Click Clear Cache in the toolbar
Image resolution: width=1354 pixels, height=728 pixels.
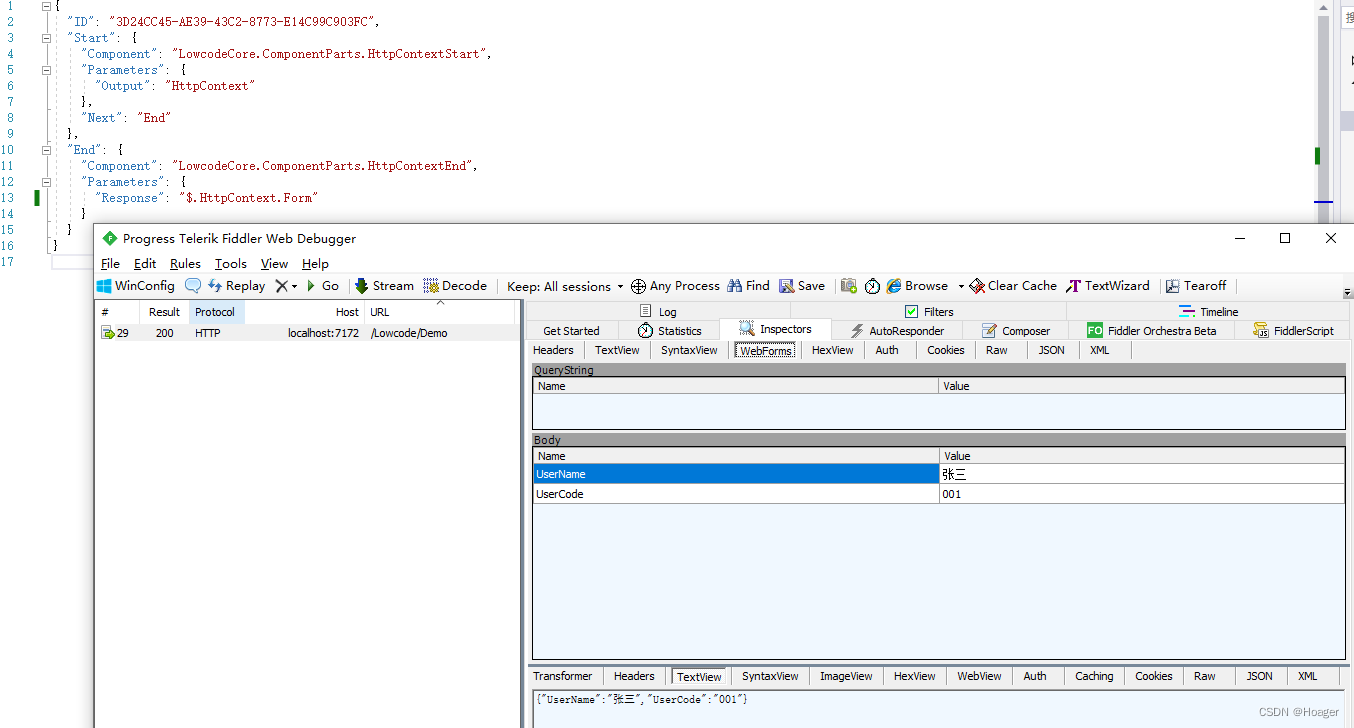click(1013, 286)
